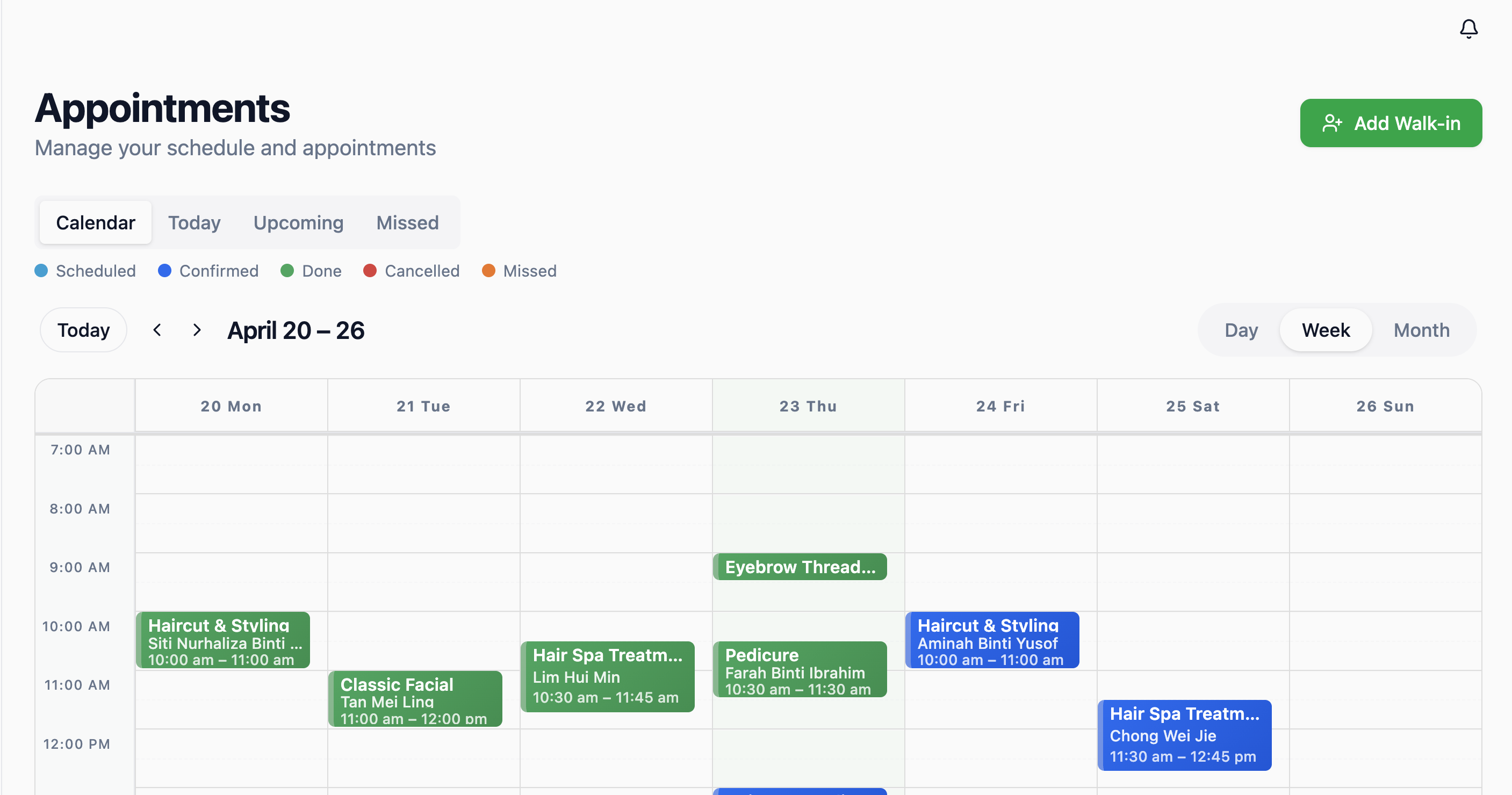The image size is (1512, 795).
Task: Click the 20 Mon column header
Action: point(231,406)
